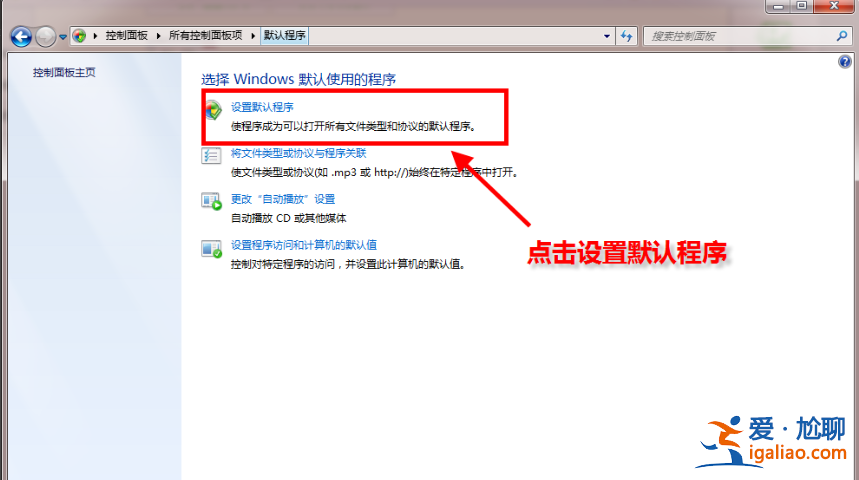The image size is (859, 480).
Task: Navigate to 控制面板 breadcrumb
Action: click(127, 36)
